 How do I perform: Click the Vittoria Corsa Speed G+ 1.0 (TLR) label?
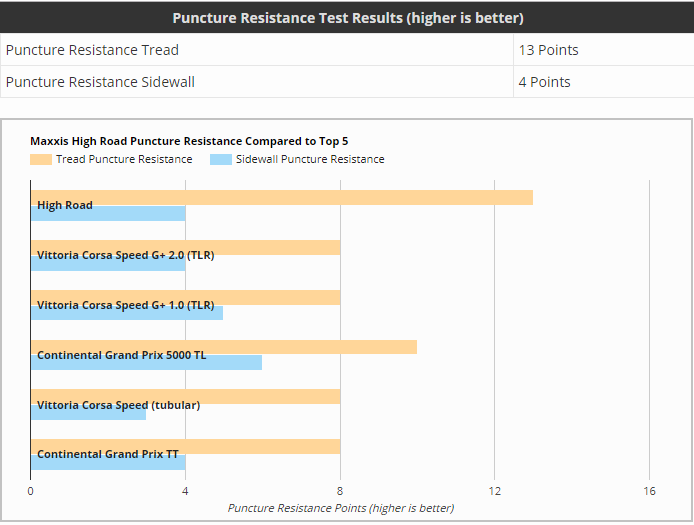pos(126,305)
